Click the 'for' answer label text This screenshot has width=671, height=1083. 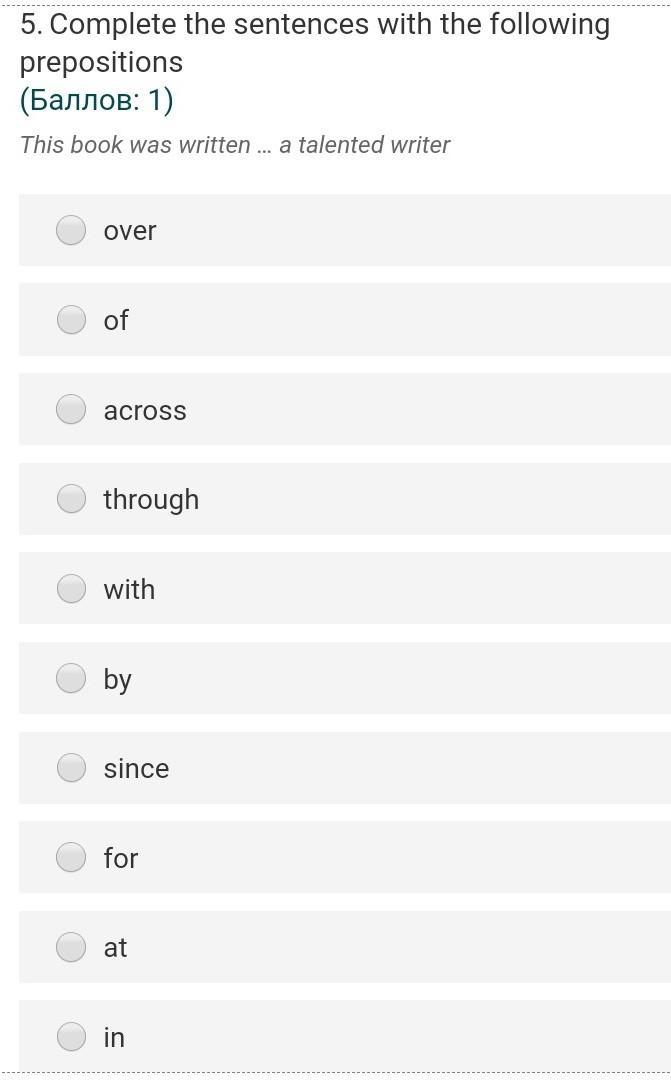[x=121, y=859]
